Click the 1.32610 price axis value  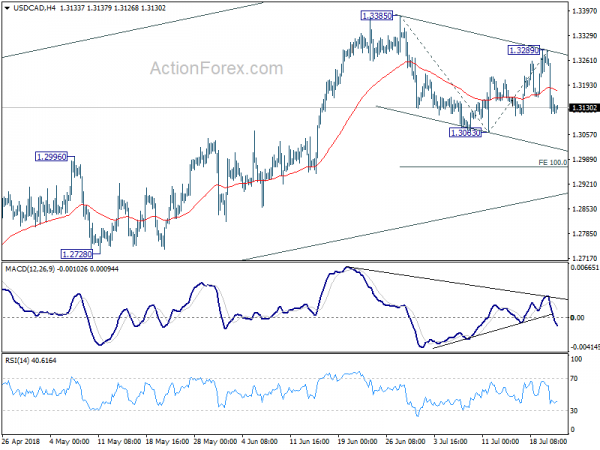click(585, 60)
